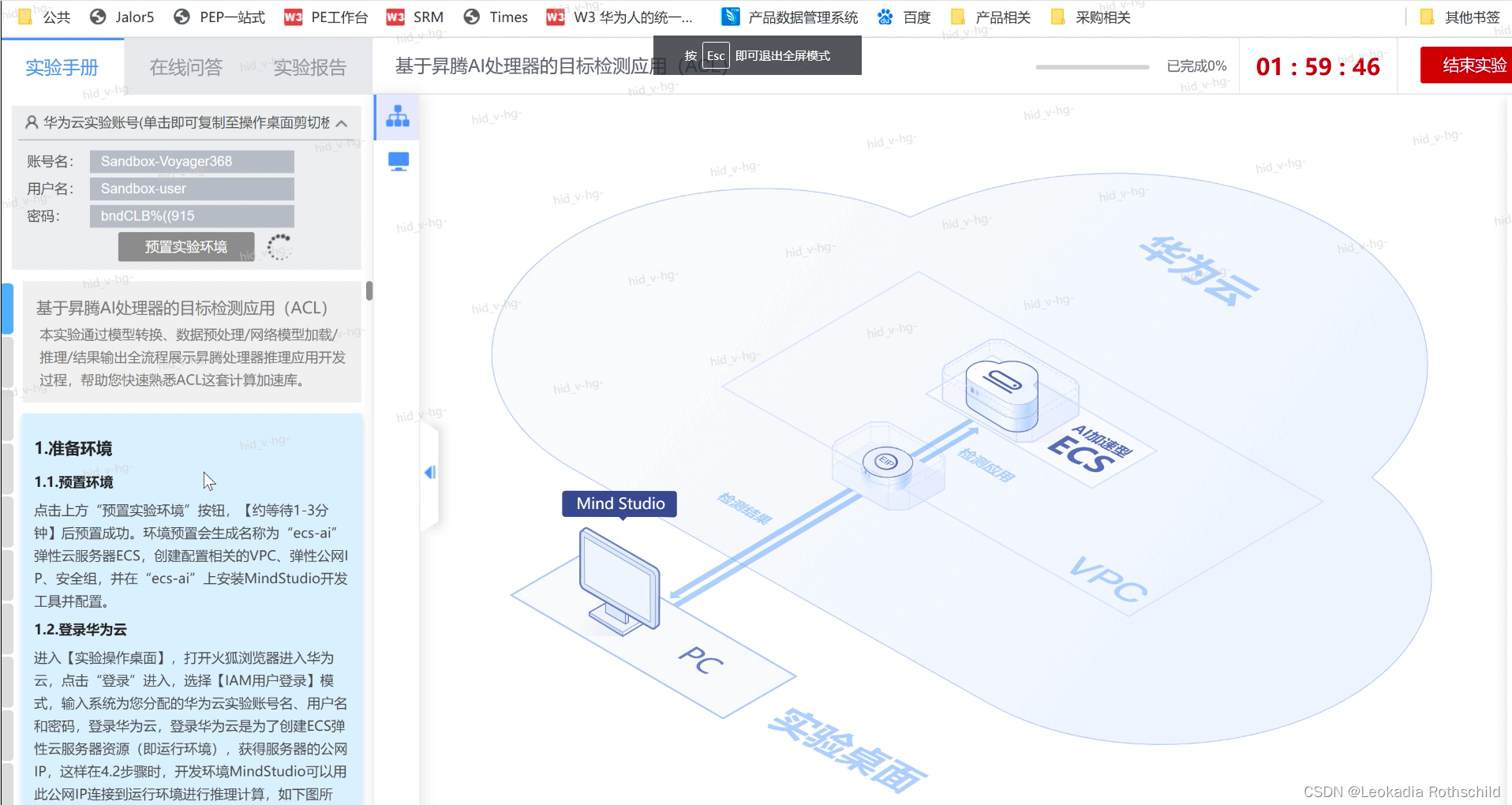1512x805 pixels.
Task: Click the 结束实验 button
Action: click(x=1468, y=66)
